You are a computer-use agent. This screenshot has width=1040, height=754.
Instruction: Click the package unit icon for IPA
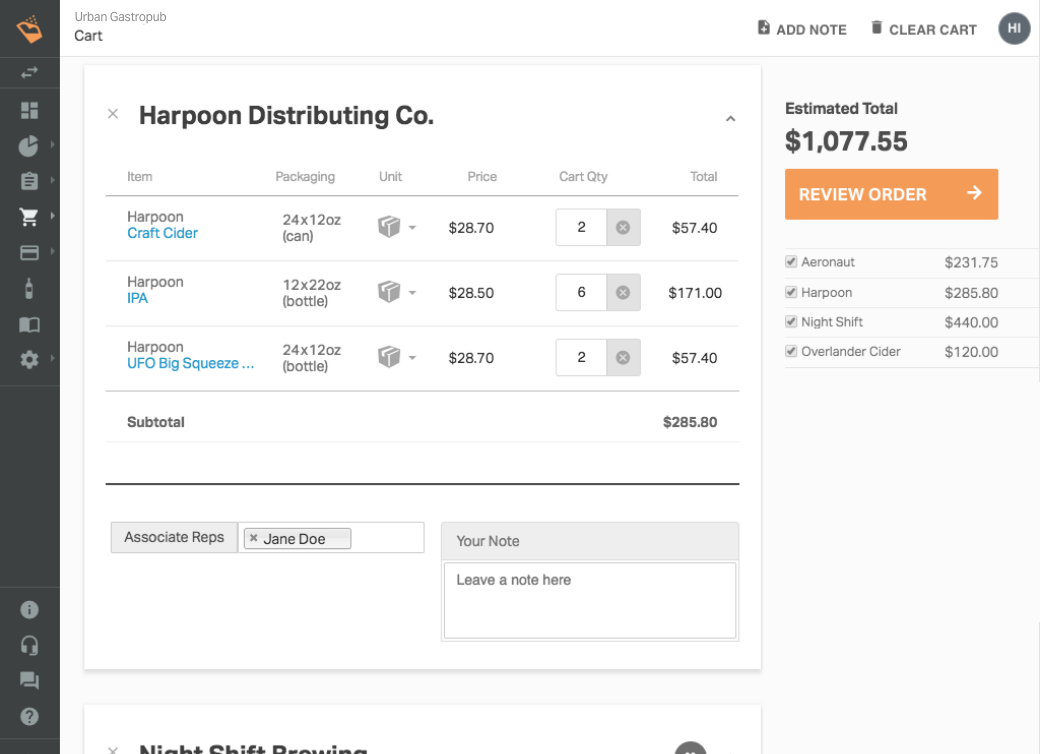389,292
